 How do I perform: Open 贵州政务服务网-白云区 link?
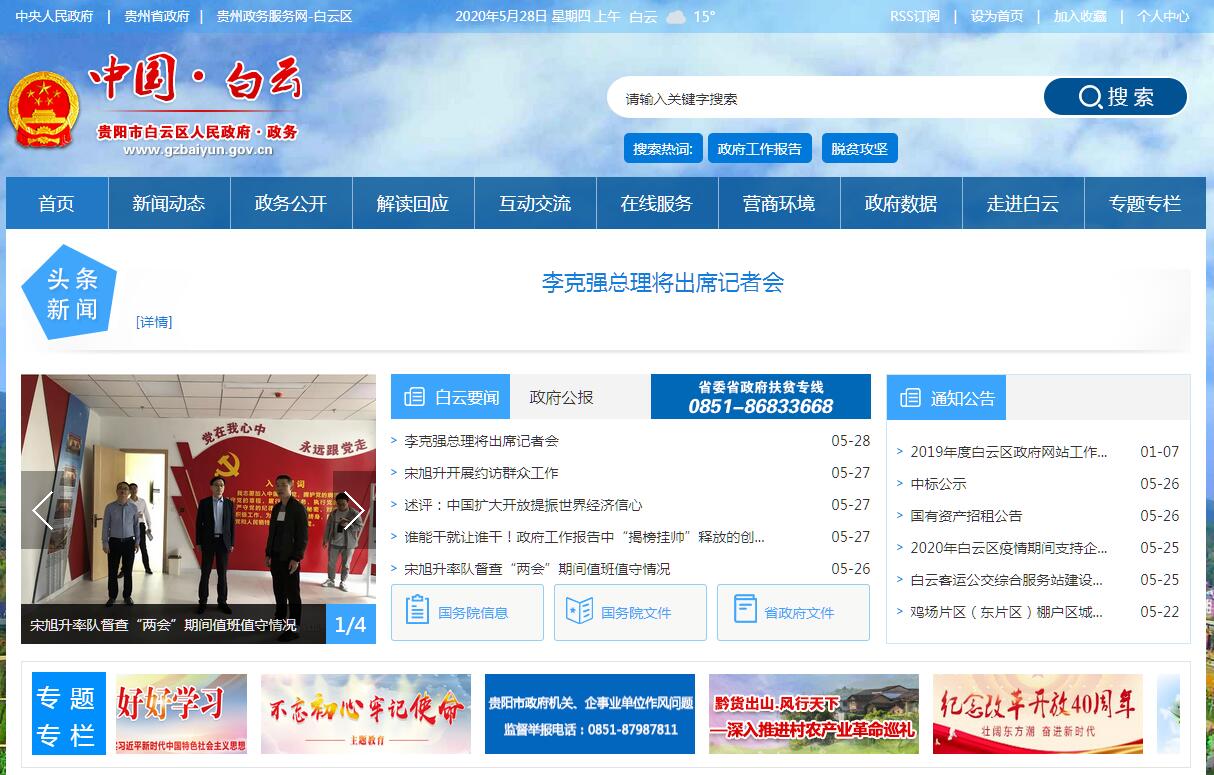click(x=284, y=16)
